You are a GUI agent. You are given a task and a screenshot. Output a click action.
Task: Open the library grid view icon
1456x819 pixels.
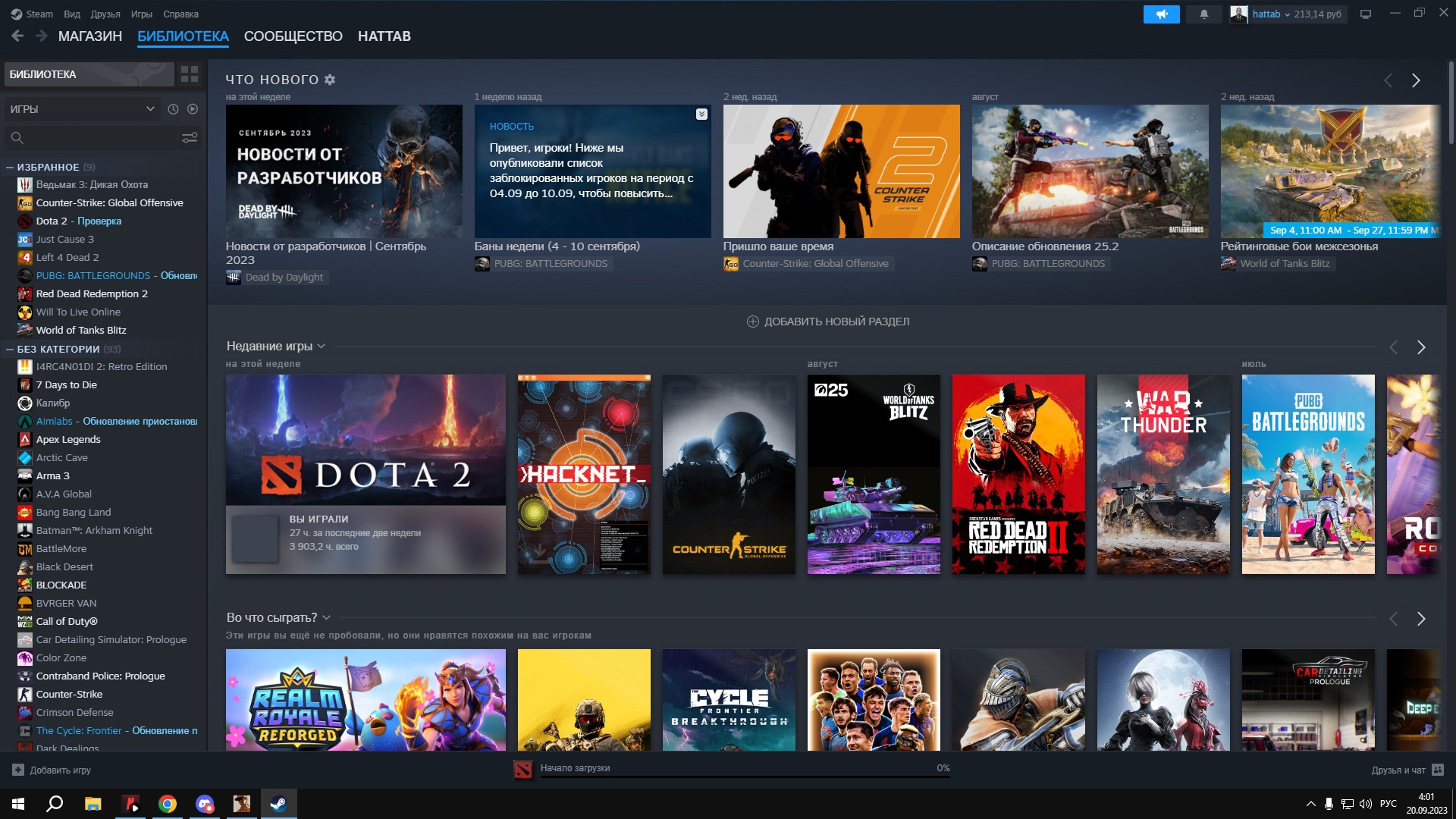pos(190,74)
